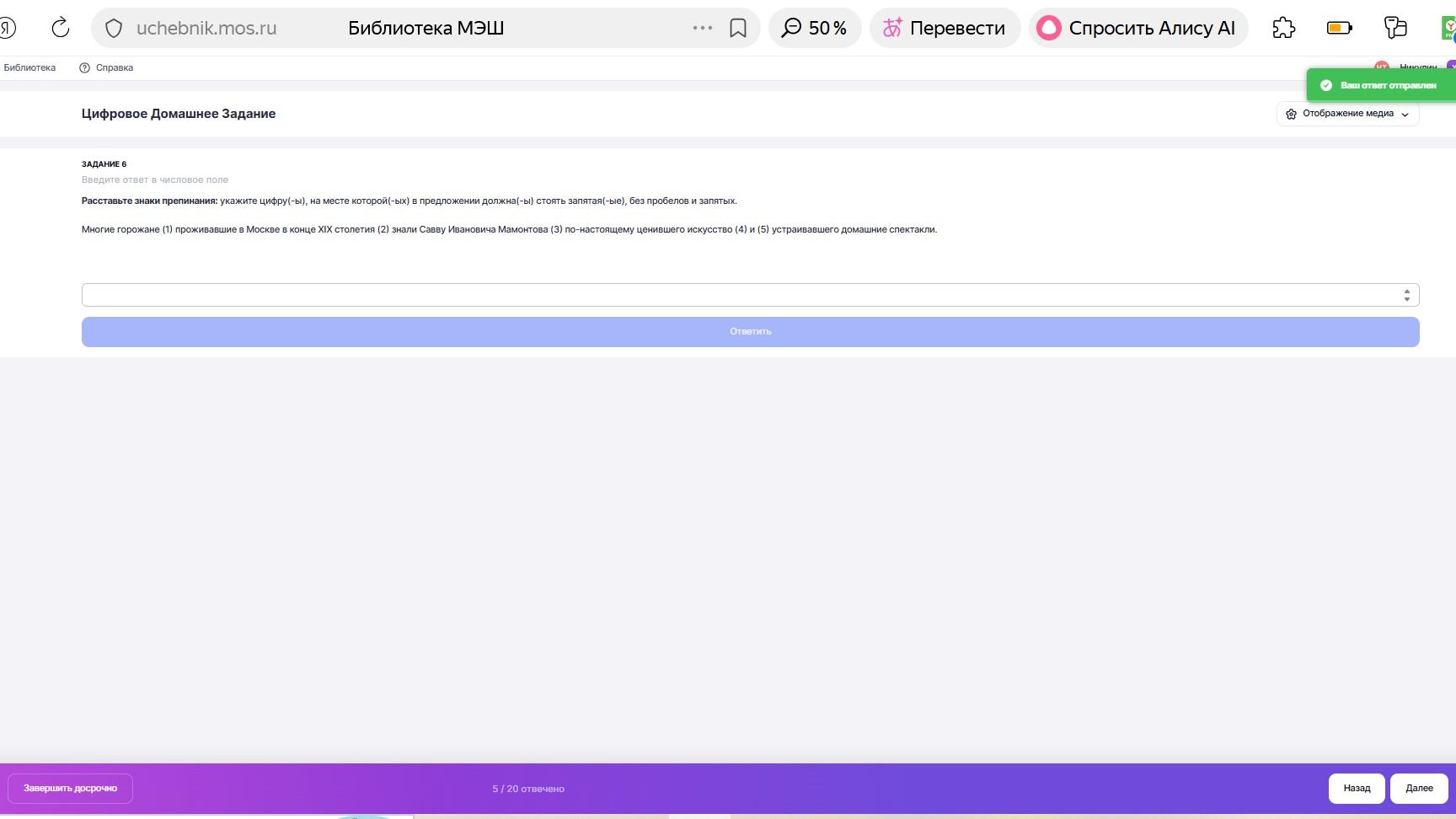1456x819 pixels.
Task: Expand the Отображение медиа dropdown
Action: tap(1347, 114)
